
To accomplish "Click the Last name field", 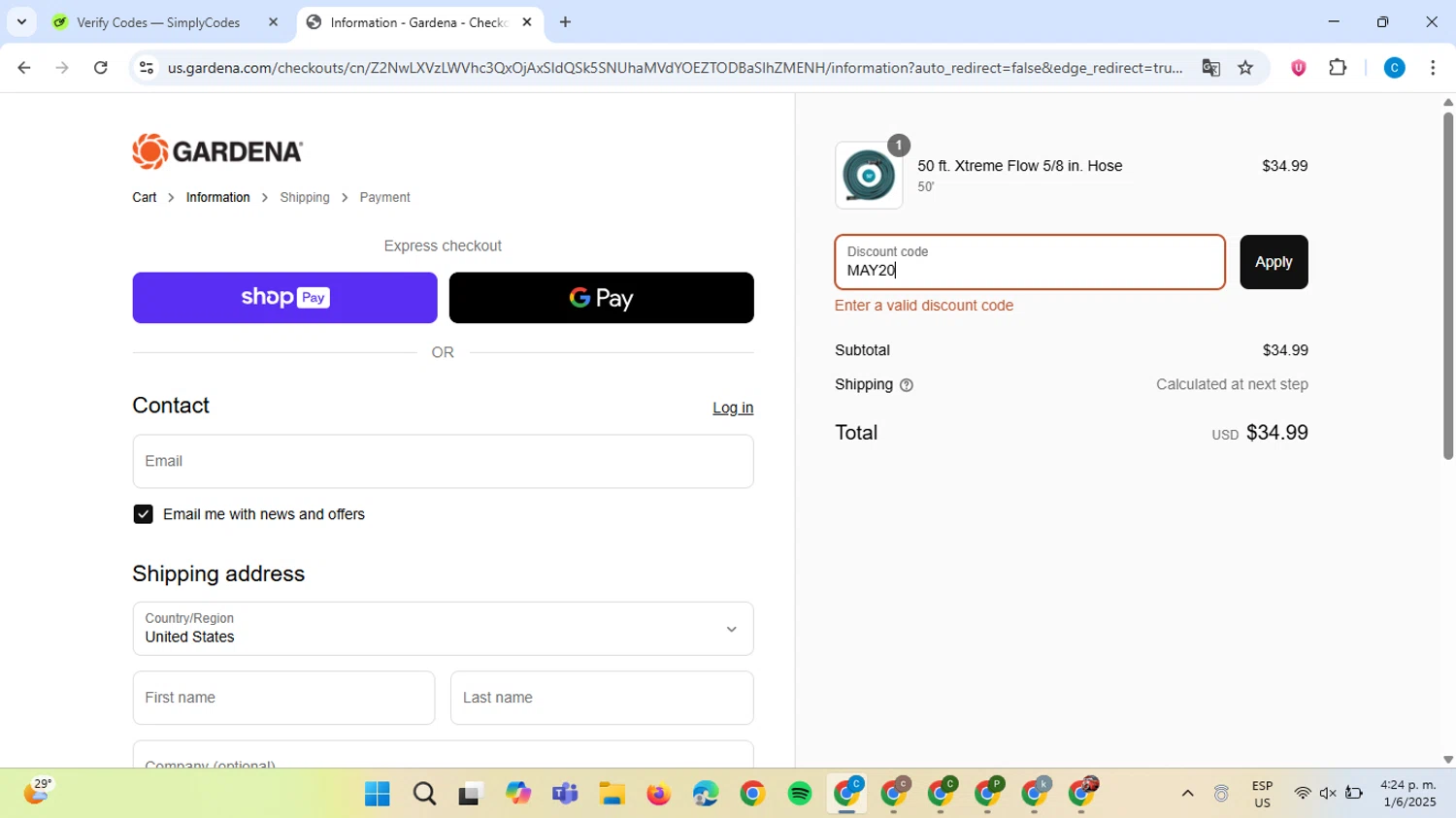I will pyautogui.click(x=602, y=698).
